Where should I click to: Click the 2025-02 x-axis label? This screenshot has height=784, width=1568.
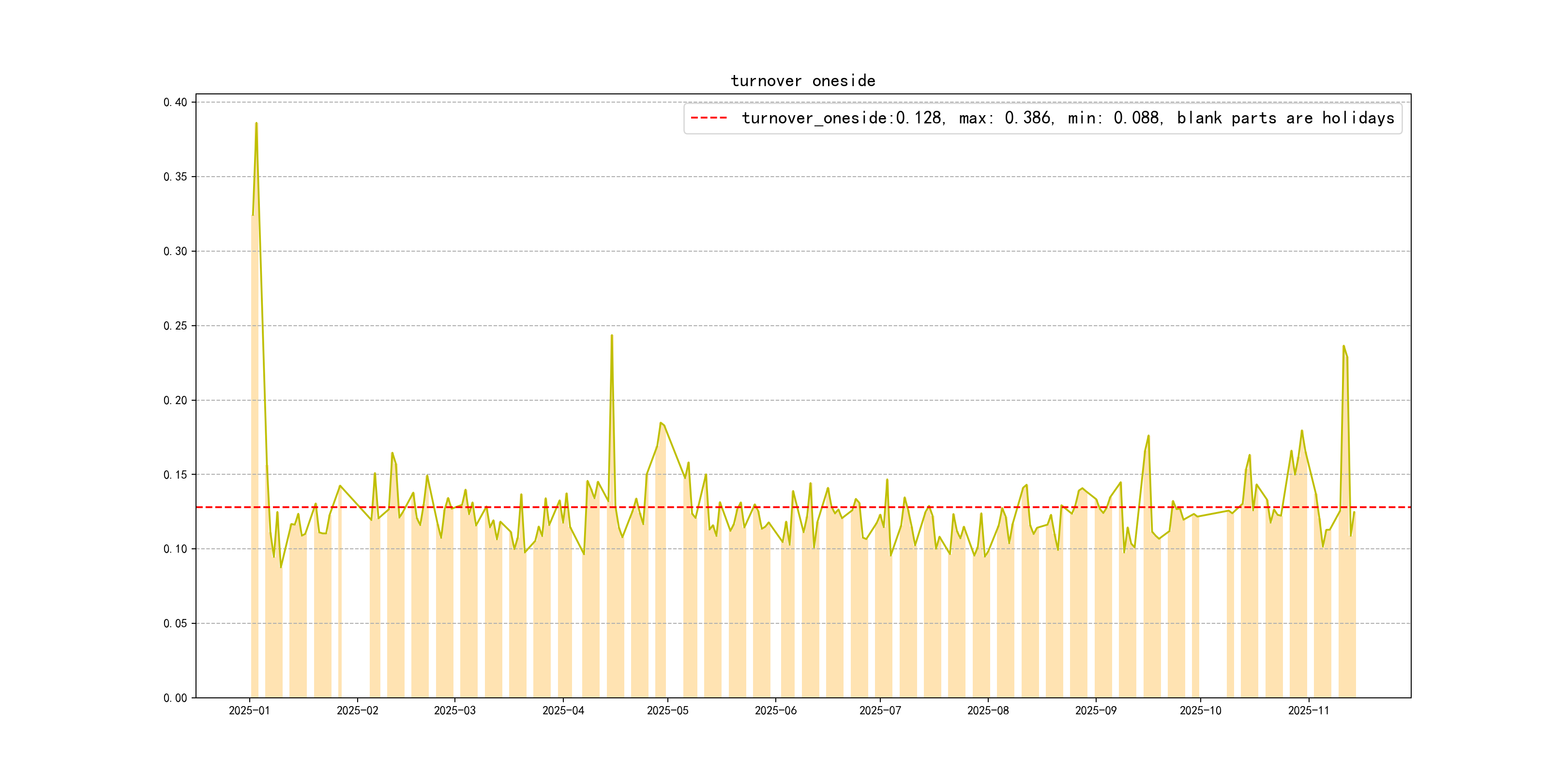(x=357, y=710)
